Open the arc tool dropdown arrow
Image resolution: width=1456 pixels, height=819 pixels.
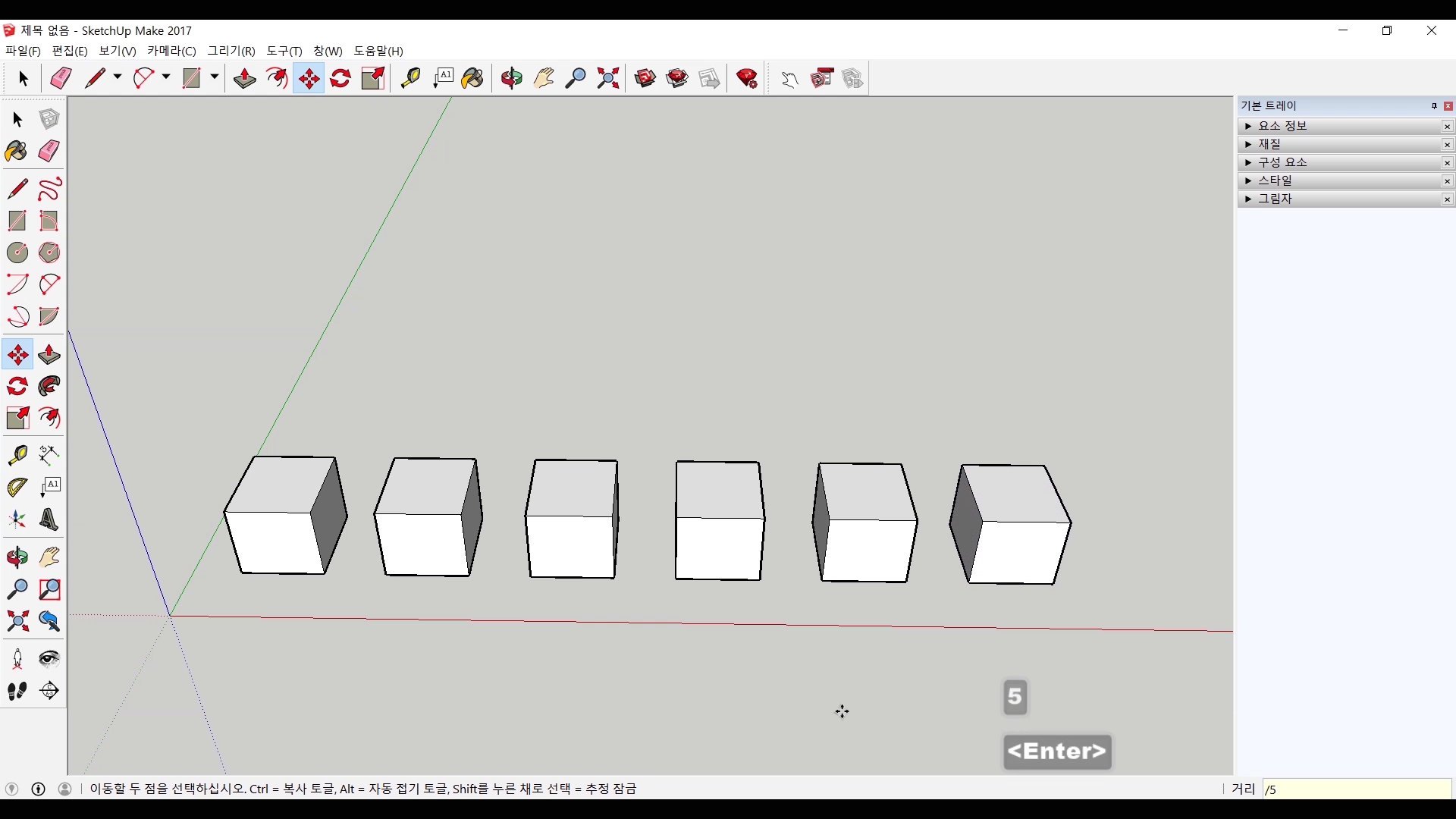tap(166, 77)
